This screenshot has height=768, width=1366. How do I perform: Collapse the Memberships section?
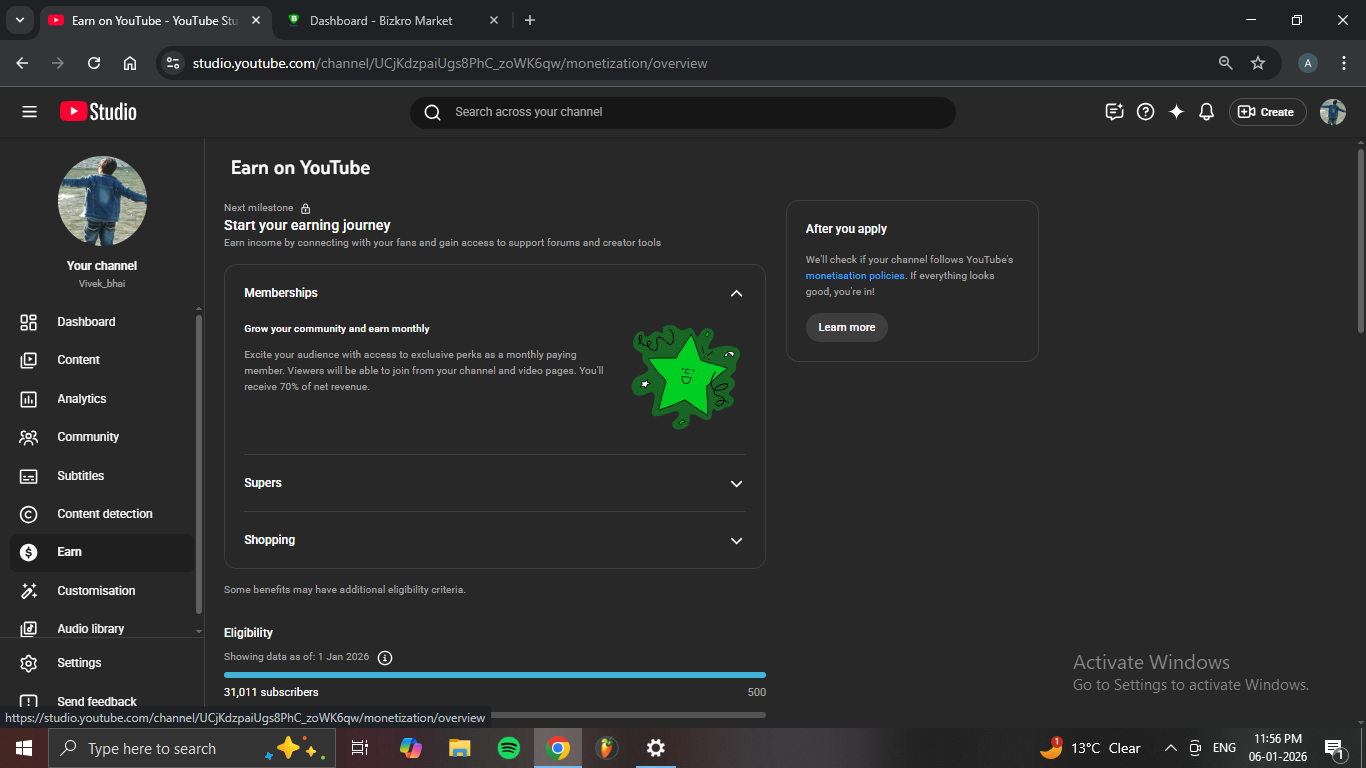(736, 293)
